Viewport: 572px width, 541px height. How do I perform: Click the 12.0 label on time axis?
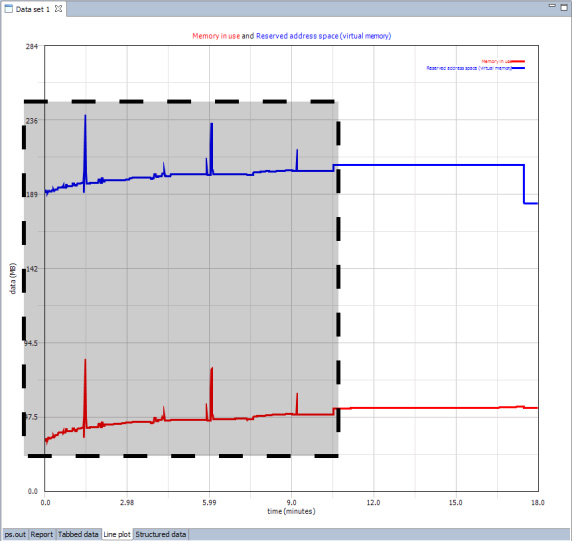click(x=373, y=503)
